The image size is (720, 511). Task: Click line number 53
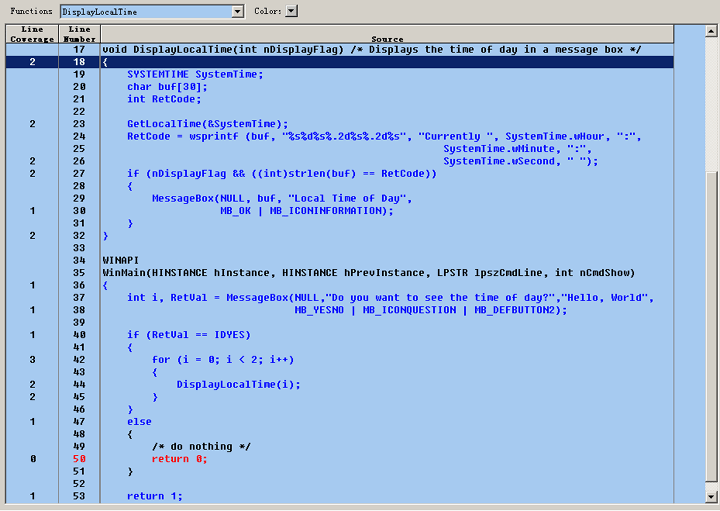pyautogui.click(x=79, y=496)
